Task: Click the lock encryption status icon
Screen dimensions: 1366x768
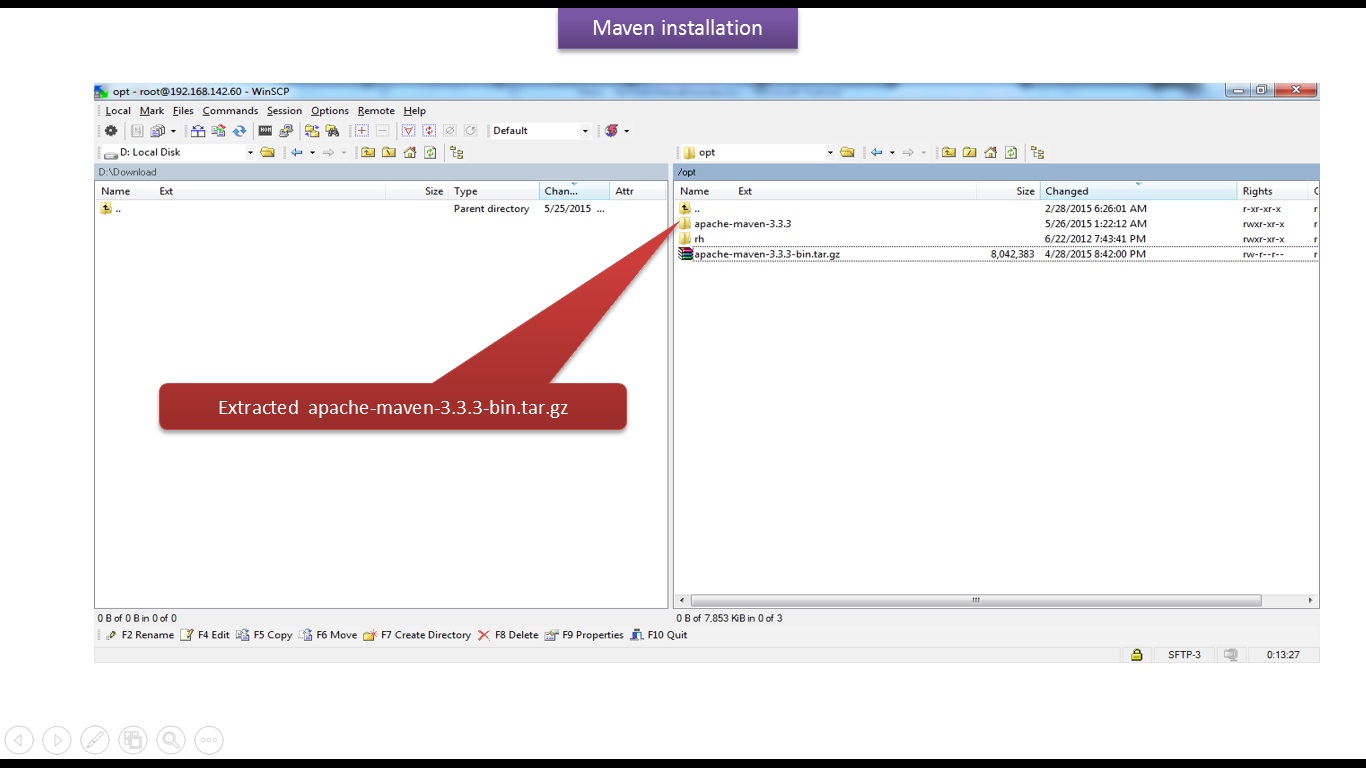Action: pyautogui.click(x=1137, y=655)
